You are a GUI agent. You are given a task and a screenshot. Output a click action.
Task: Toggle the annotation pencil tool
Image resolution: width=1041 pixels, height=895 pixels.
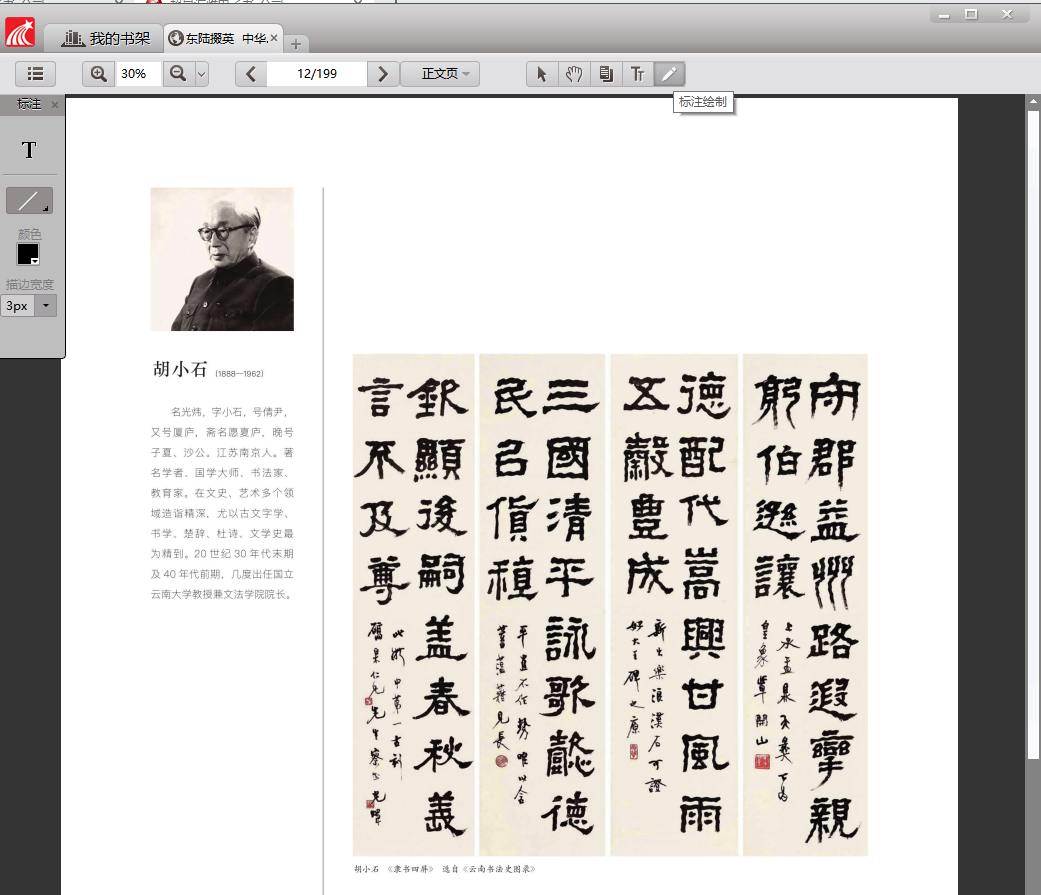click(669, 74)
